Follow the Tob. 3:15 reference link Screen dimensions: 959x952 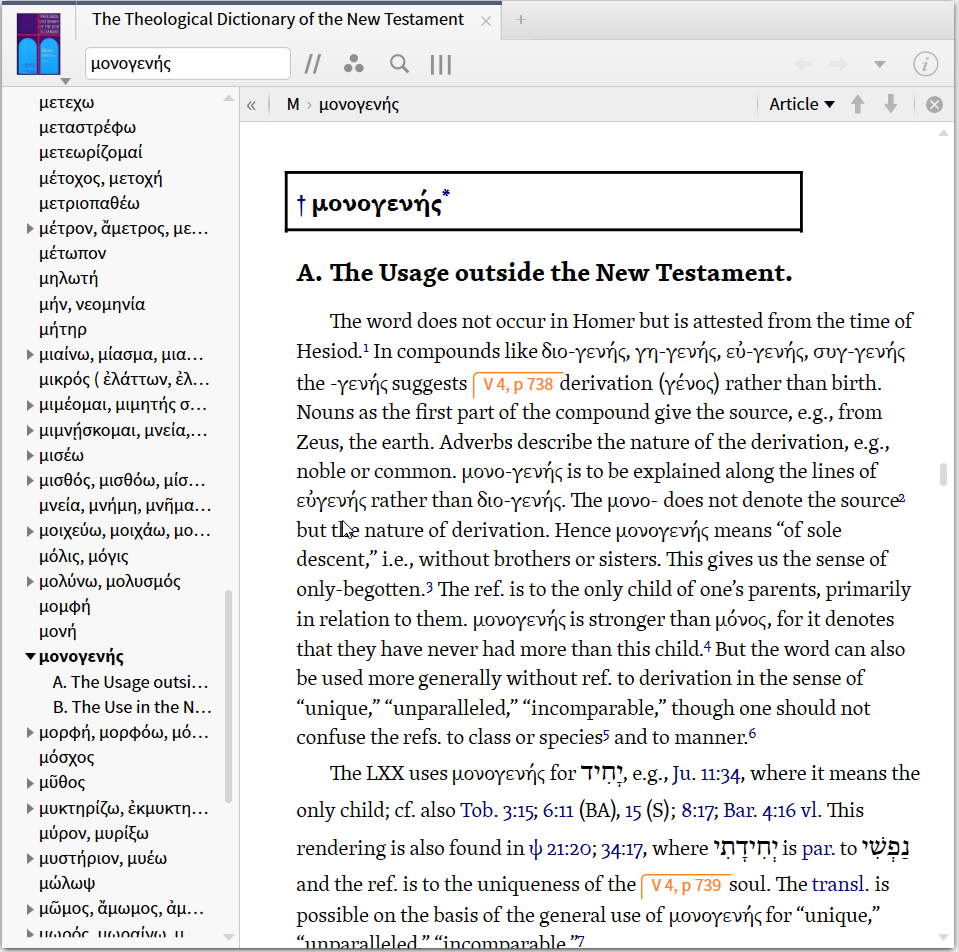pos(496,811)
